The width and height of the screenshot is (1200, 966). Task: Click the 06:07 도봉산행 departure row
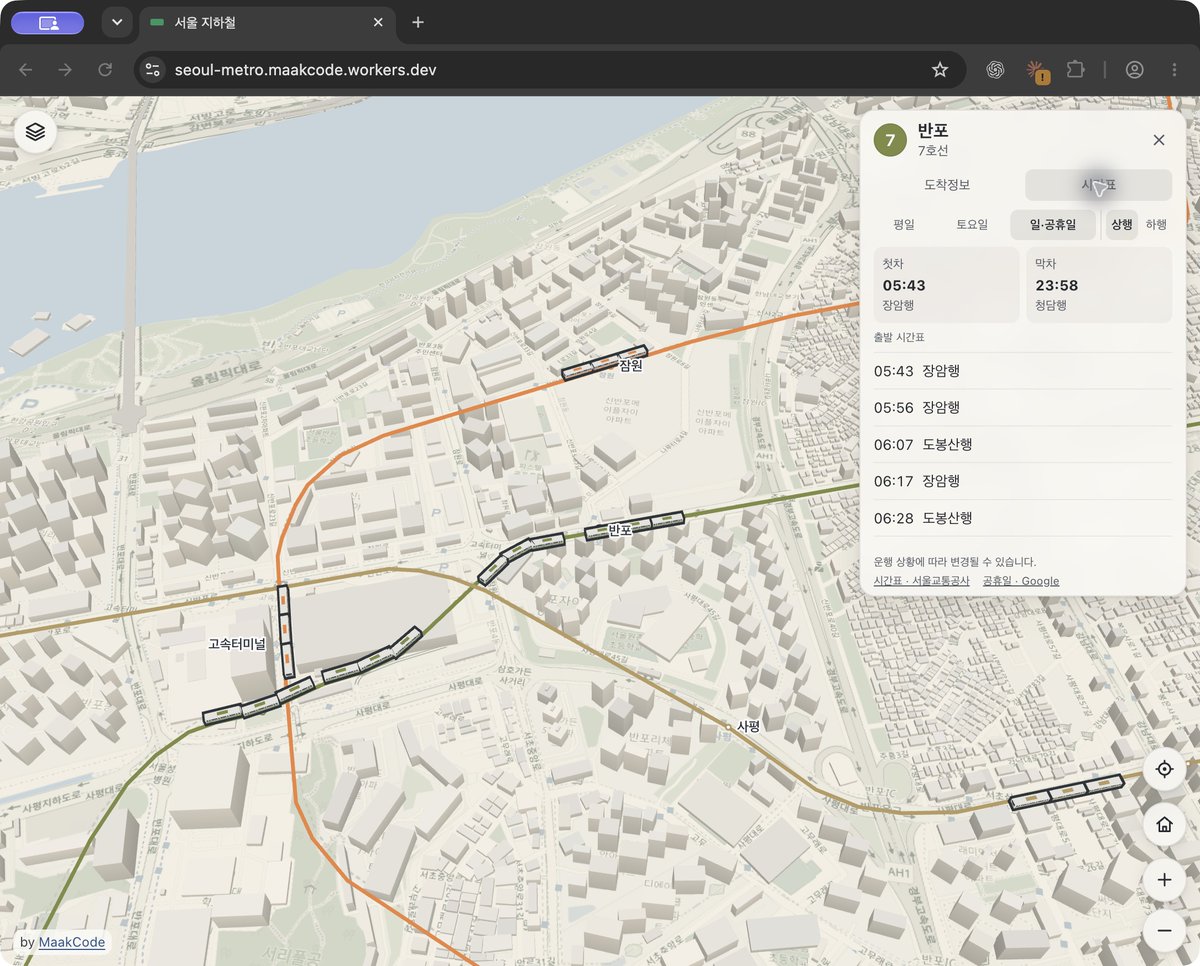(1023, 444)
